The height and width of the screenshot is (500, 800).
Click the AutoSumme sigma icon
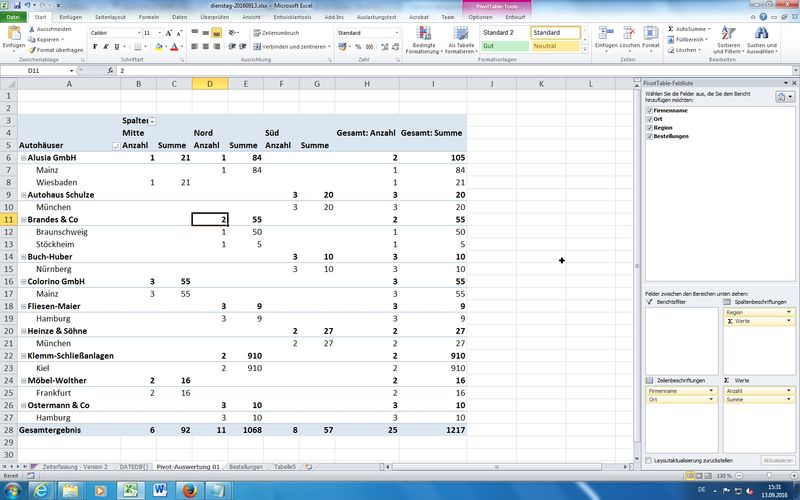click(x=670, y=30)
